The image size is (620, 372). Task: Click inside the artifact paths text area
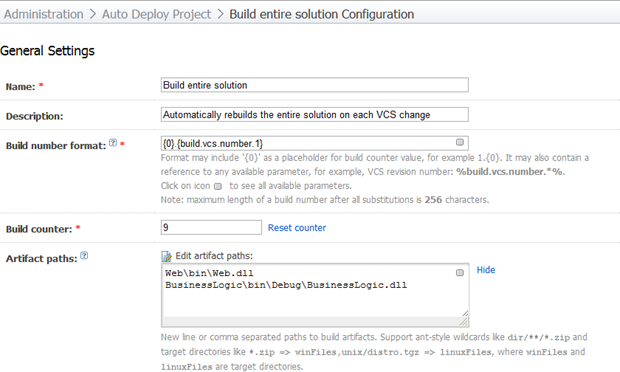[x=315, y=295]
